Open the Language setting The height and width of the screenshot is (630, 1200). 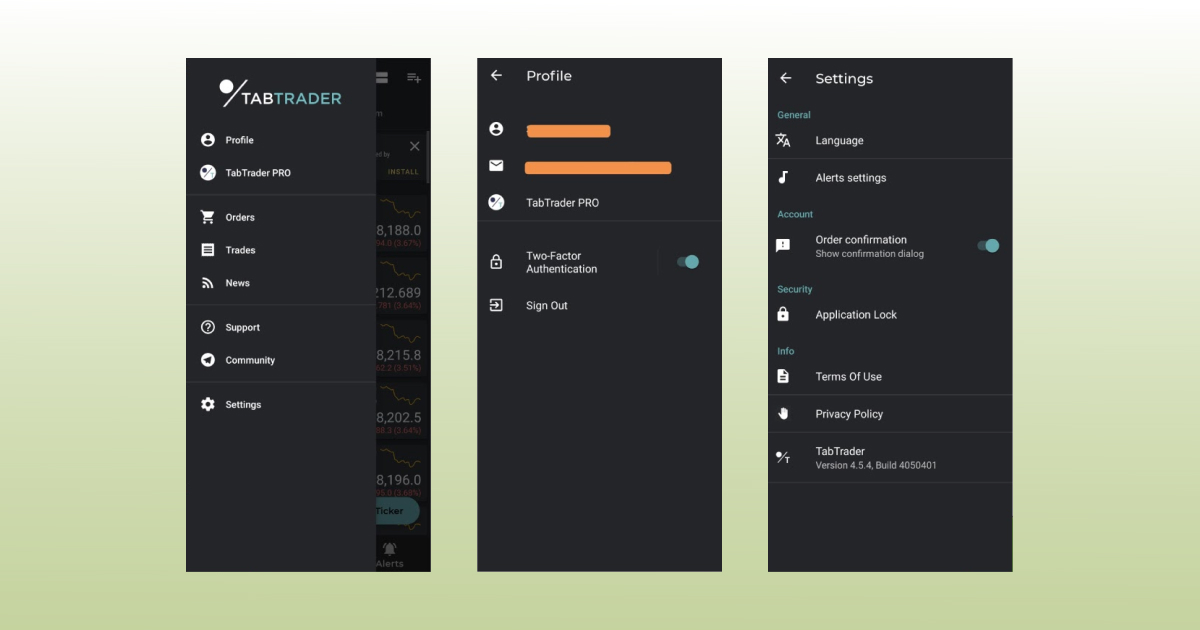839,141
